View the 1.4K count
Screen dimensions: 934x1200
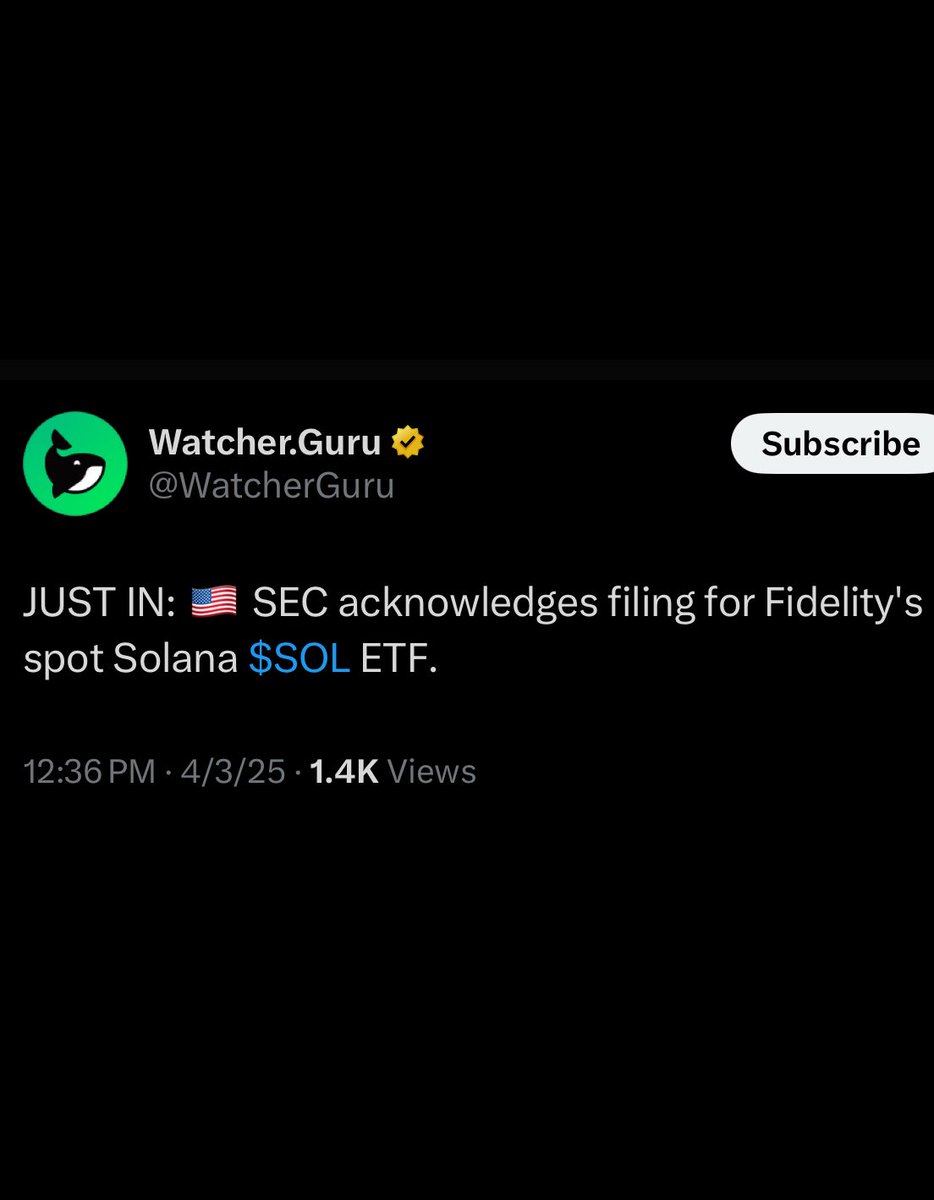click(344, 771)
